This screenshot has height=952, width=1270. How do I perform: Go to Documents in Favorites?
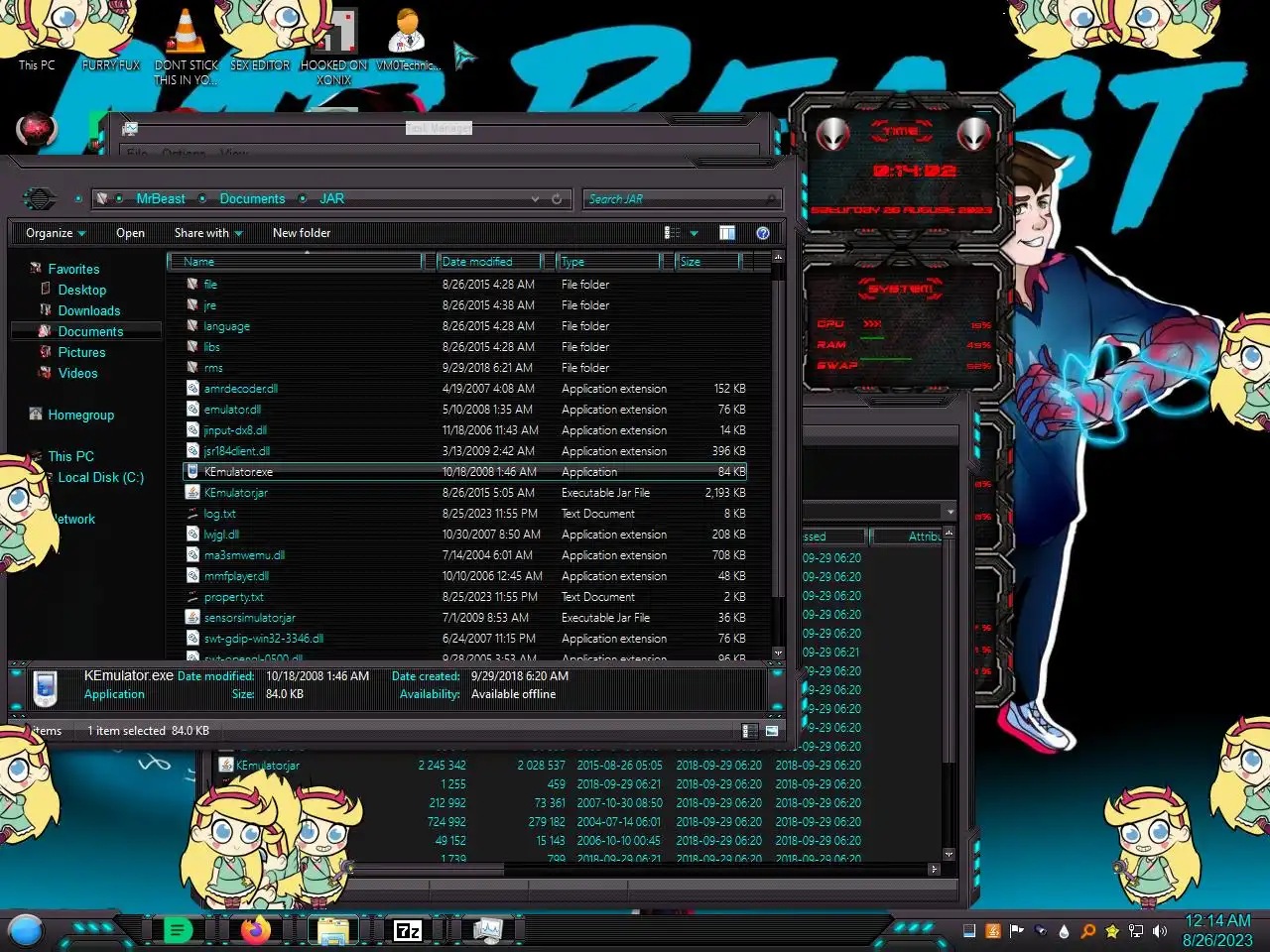tap(90, 331)
